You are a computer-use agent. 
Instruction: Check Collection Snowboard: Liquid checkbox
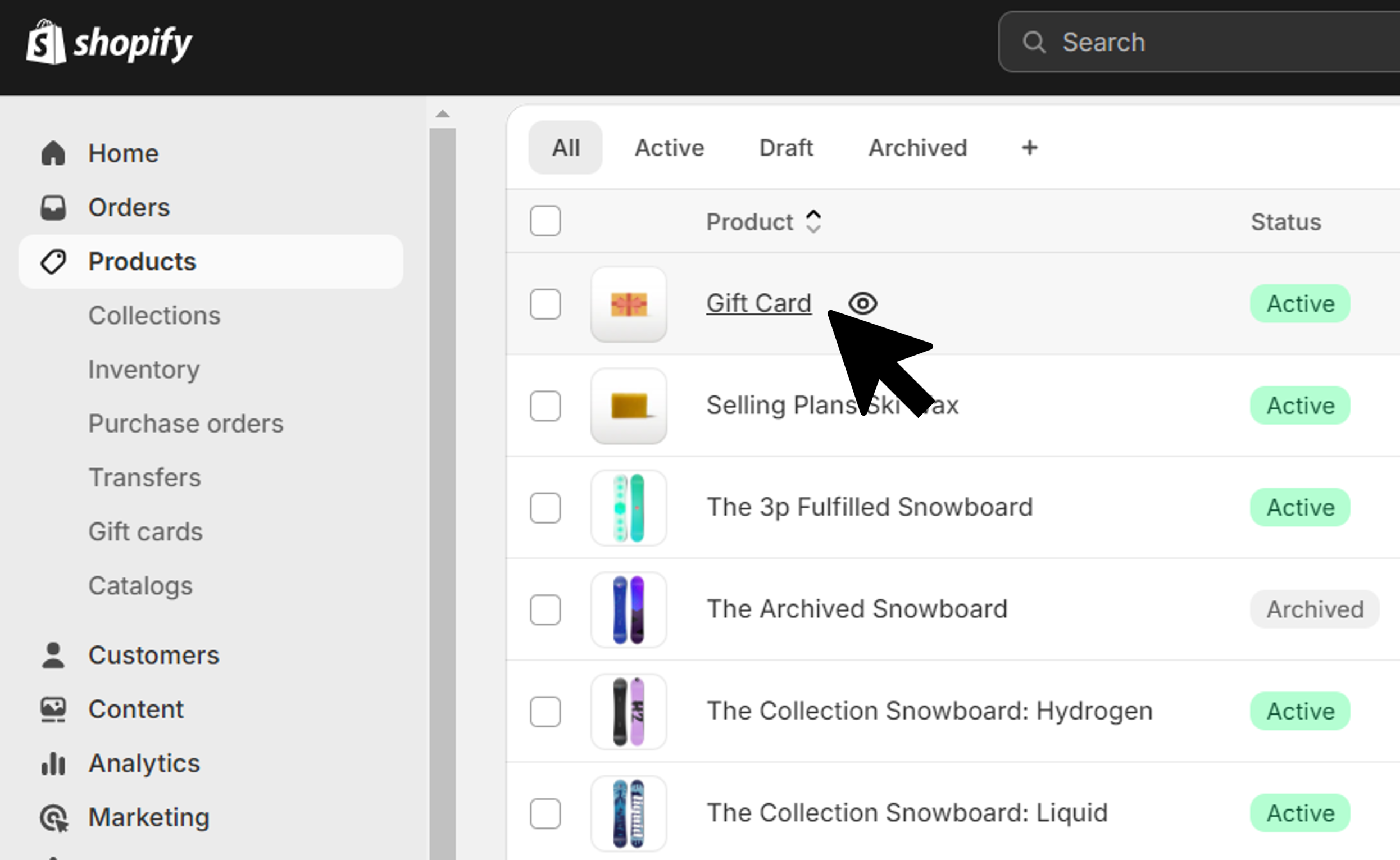[545, 813]
